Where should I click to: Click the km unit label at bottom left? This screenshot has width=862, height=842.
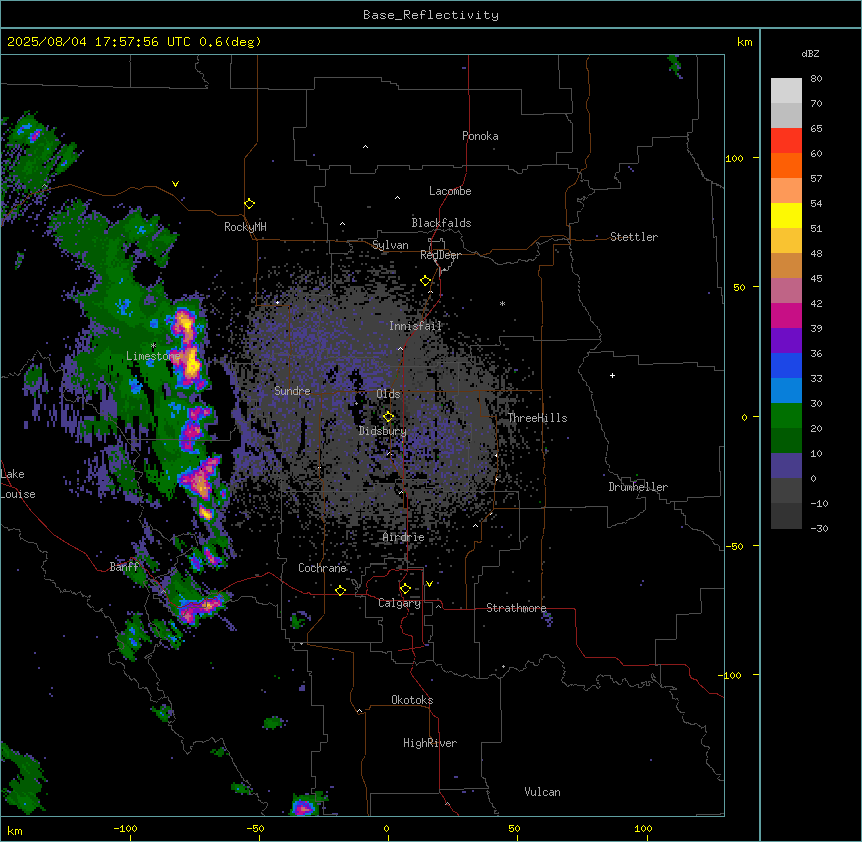[15, 830]
